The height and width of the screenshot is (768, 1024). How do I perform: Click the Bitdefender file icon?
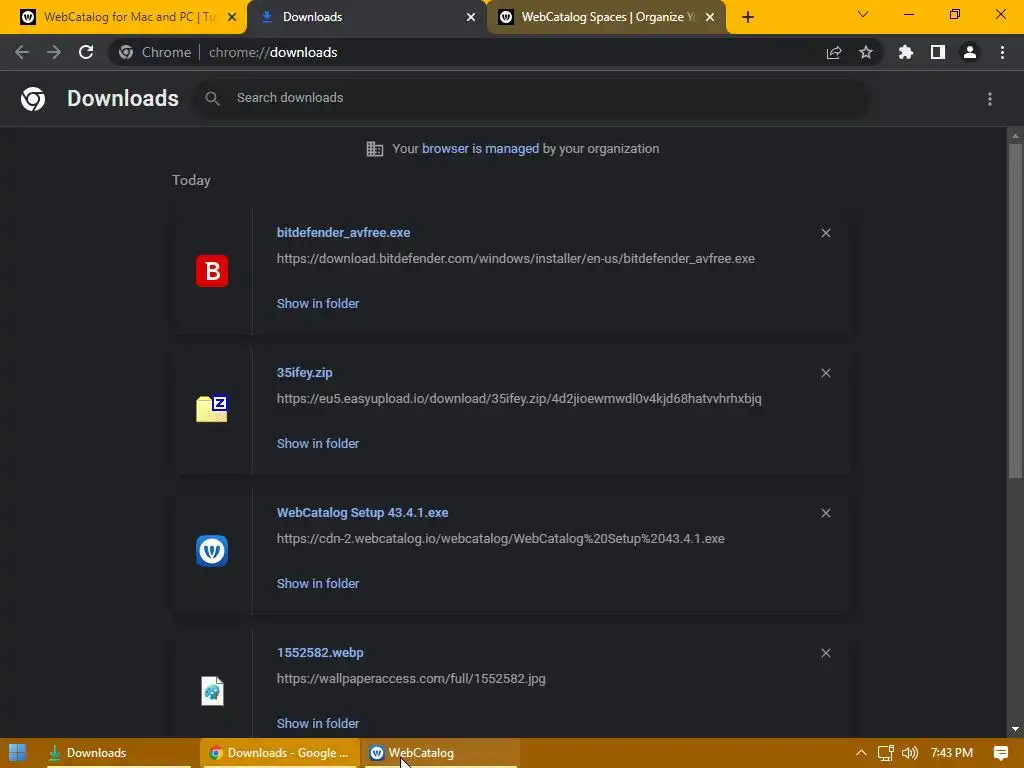pos(212,271)
